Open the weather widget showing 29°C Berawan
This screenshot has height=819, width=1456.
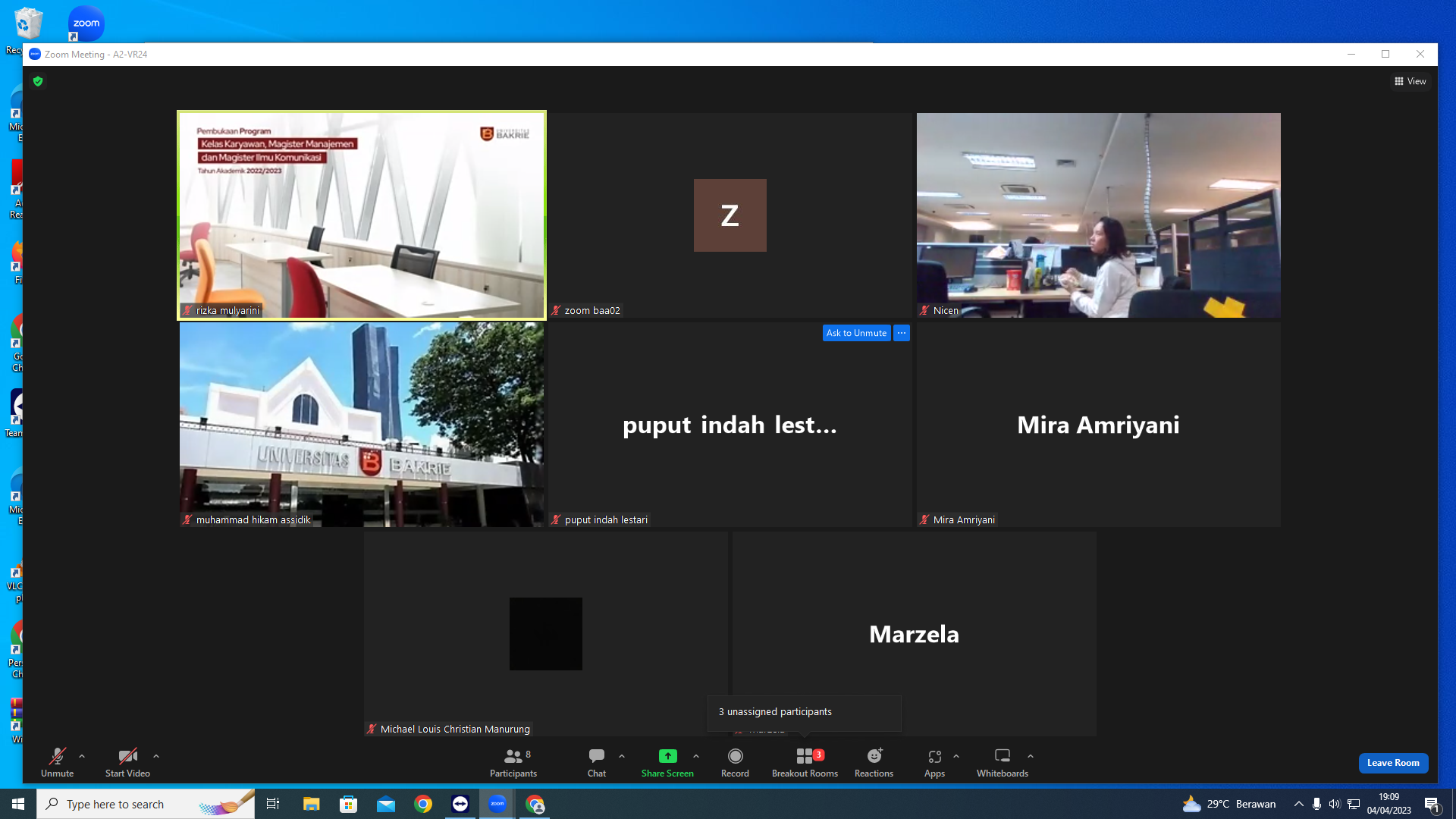(1229, 804)
